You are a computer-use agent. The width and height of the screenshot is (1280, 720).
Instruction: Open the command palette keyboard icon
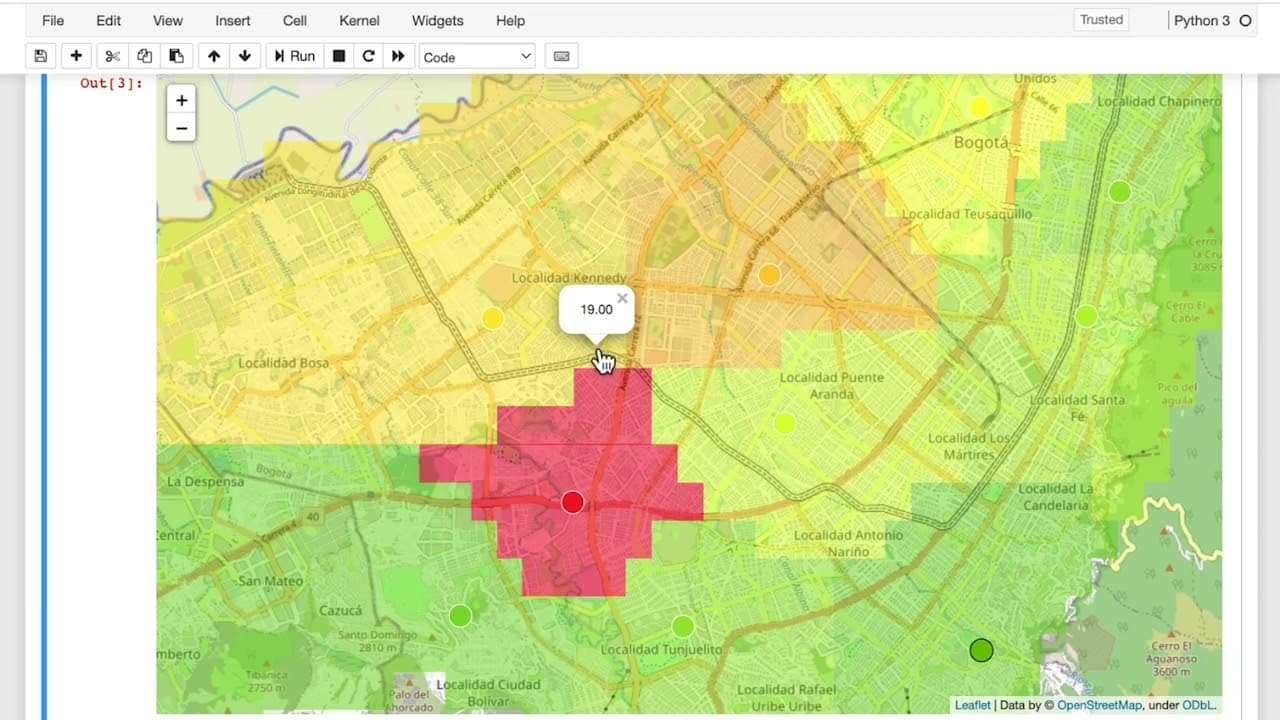(561, 56)
